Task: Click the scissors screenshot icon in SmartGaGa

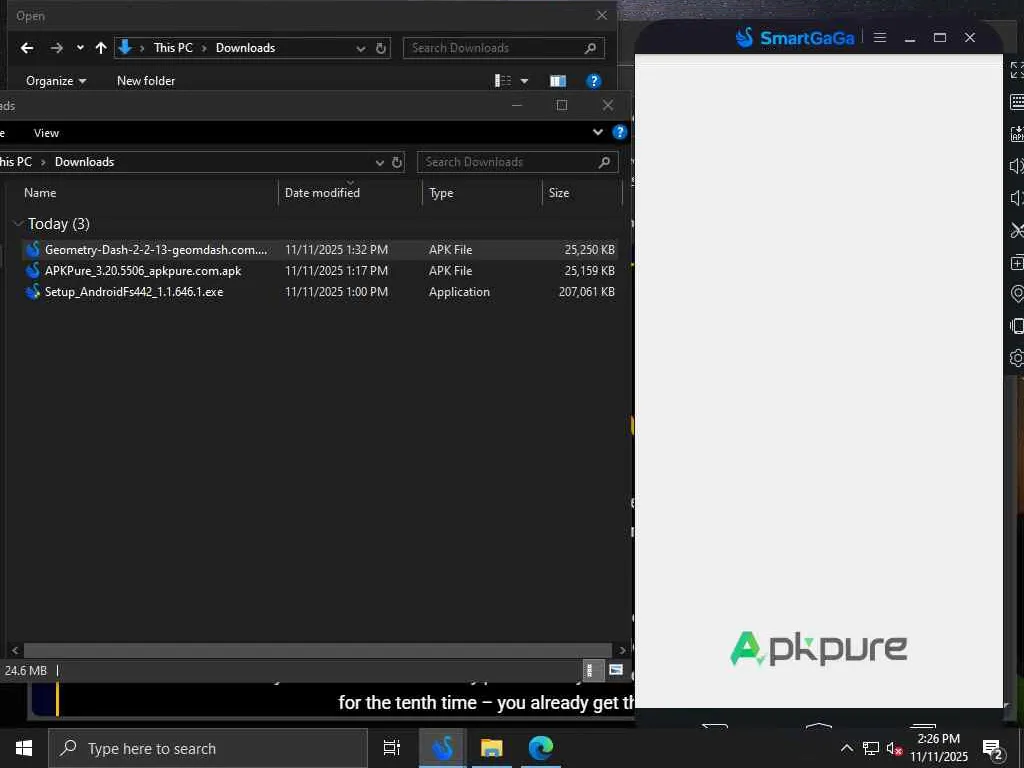Action: 1016,230
